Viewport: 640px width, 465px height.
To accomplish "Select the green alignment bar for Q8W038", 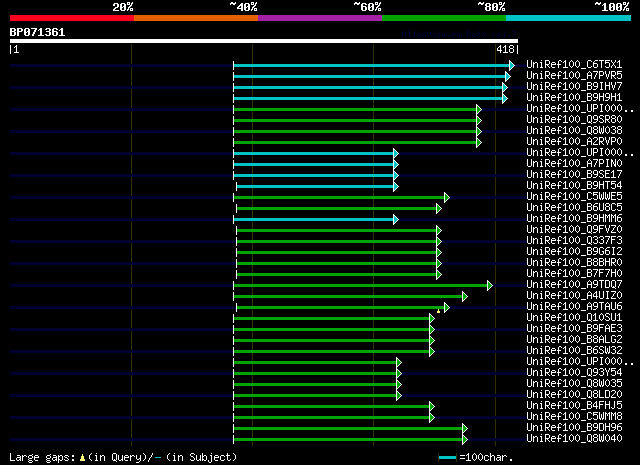I will [x=355, y=131].
